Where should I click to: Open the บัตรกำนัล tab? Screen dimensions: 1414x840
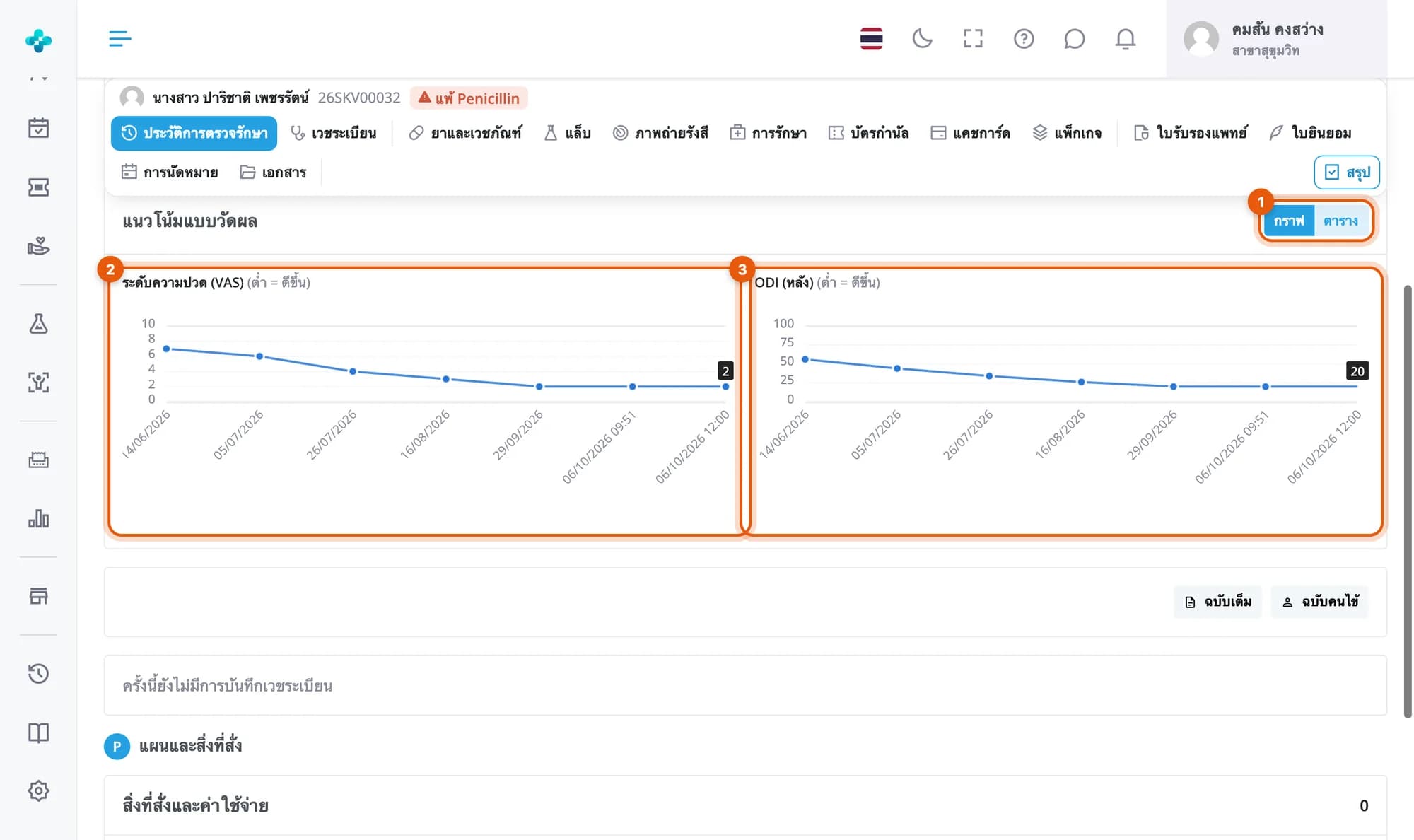coord(869,133)
